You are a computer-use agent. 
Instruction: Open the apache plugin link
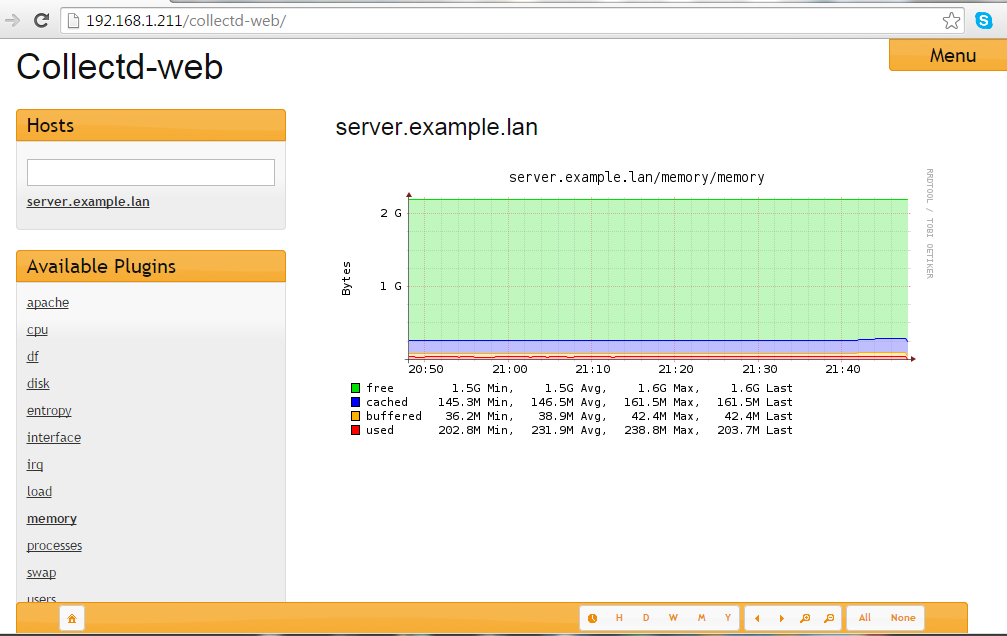[48, 303]
